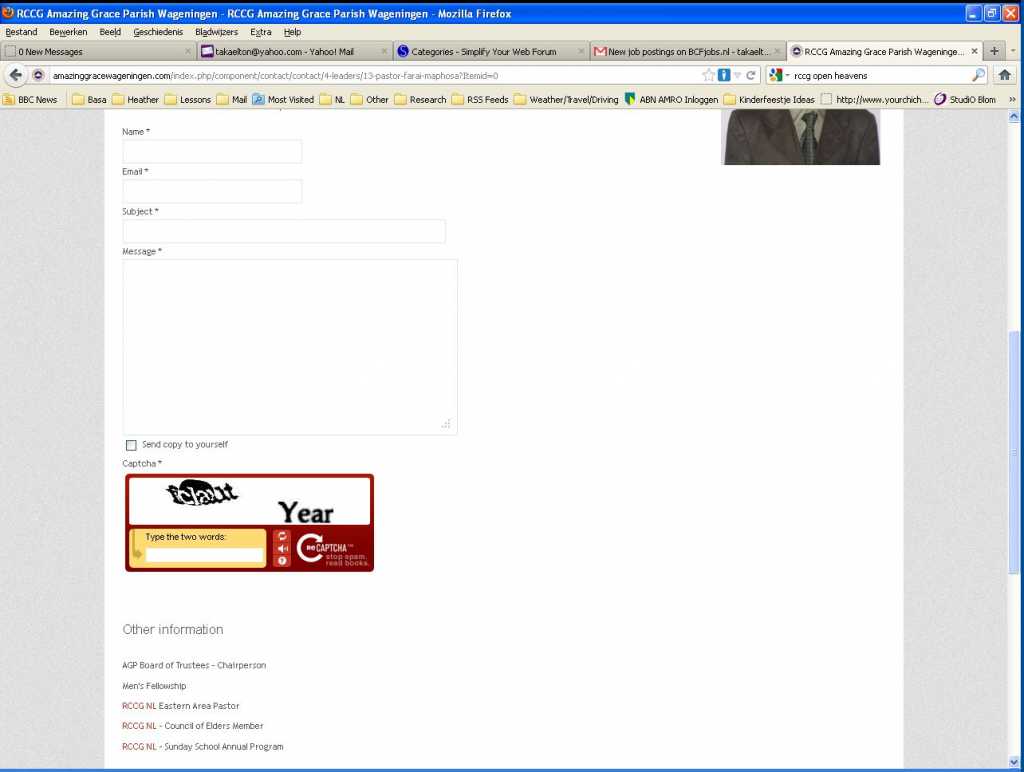Reload the page using the address bar icon
1024x772 pixels.
point(751,75)
